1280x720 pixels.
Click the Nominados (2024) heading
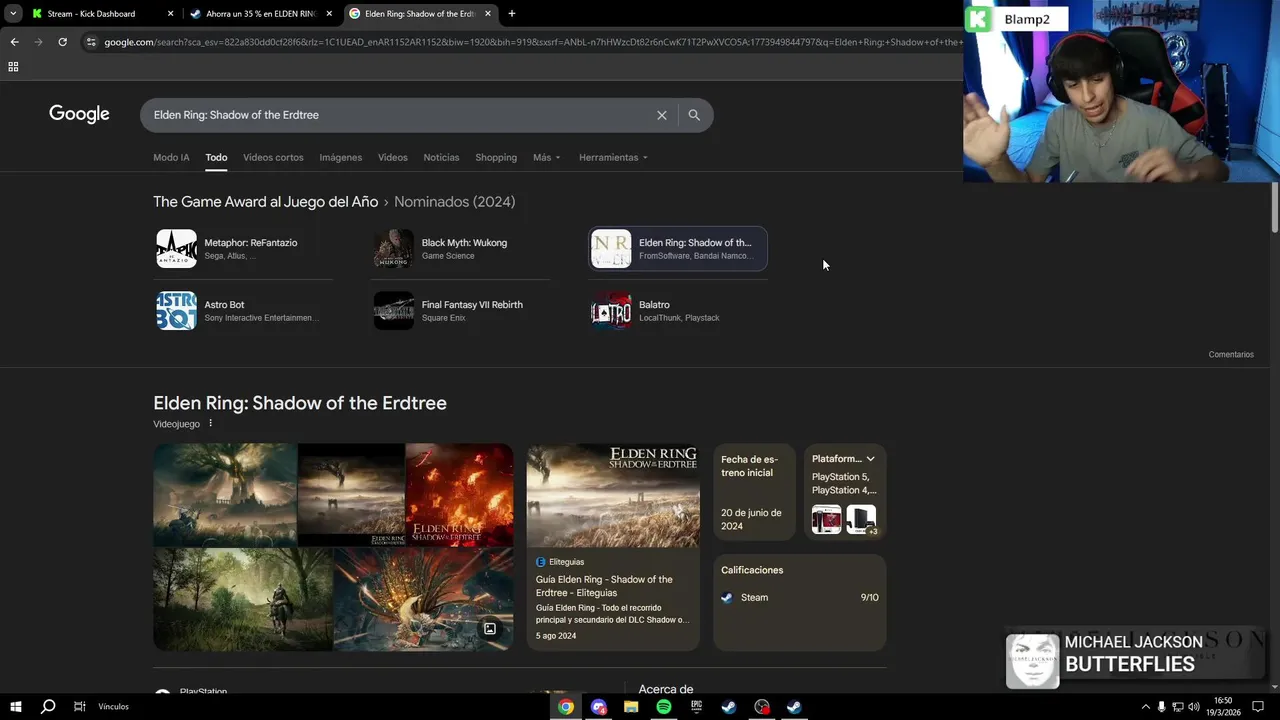[x=454, y=202]
